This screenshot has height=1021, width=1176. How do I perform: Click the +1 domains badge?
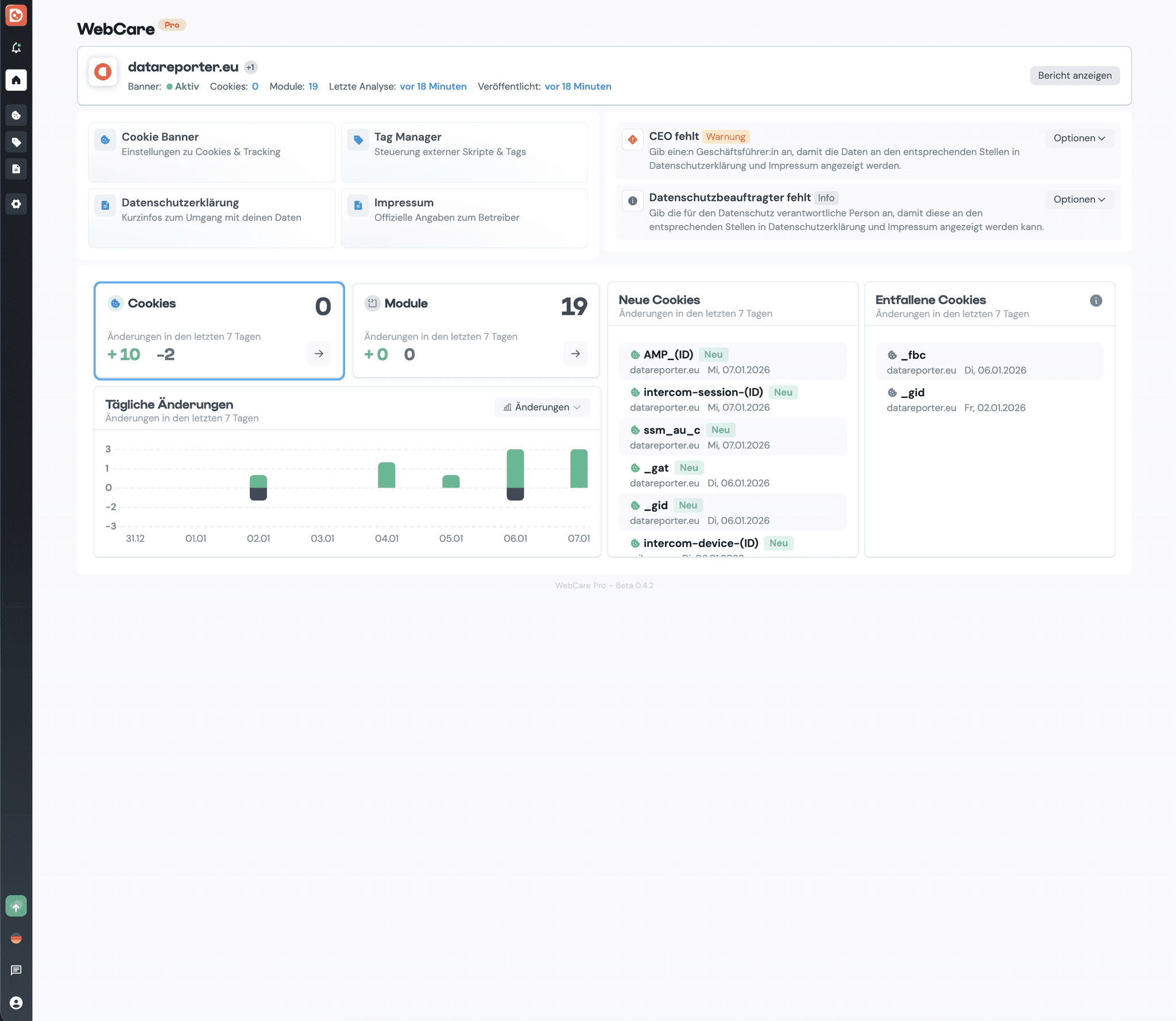[250, 67]
